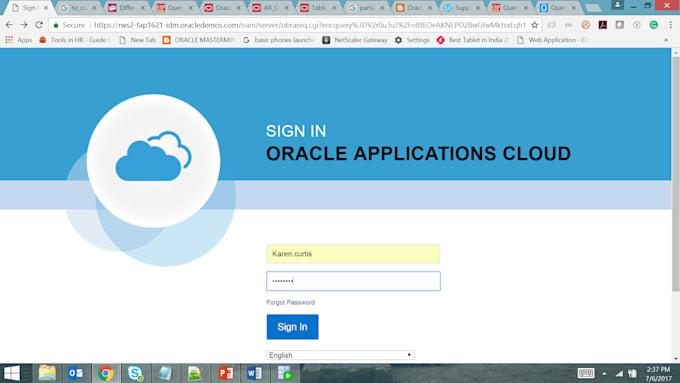The width and height of the screenshot is (680, 383).
Task: Switch to the parti Google tab
Action: click(366, 8)
